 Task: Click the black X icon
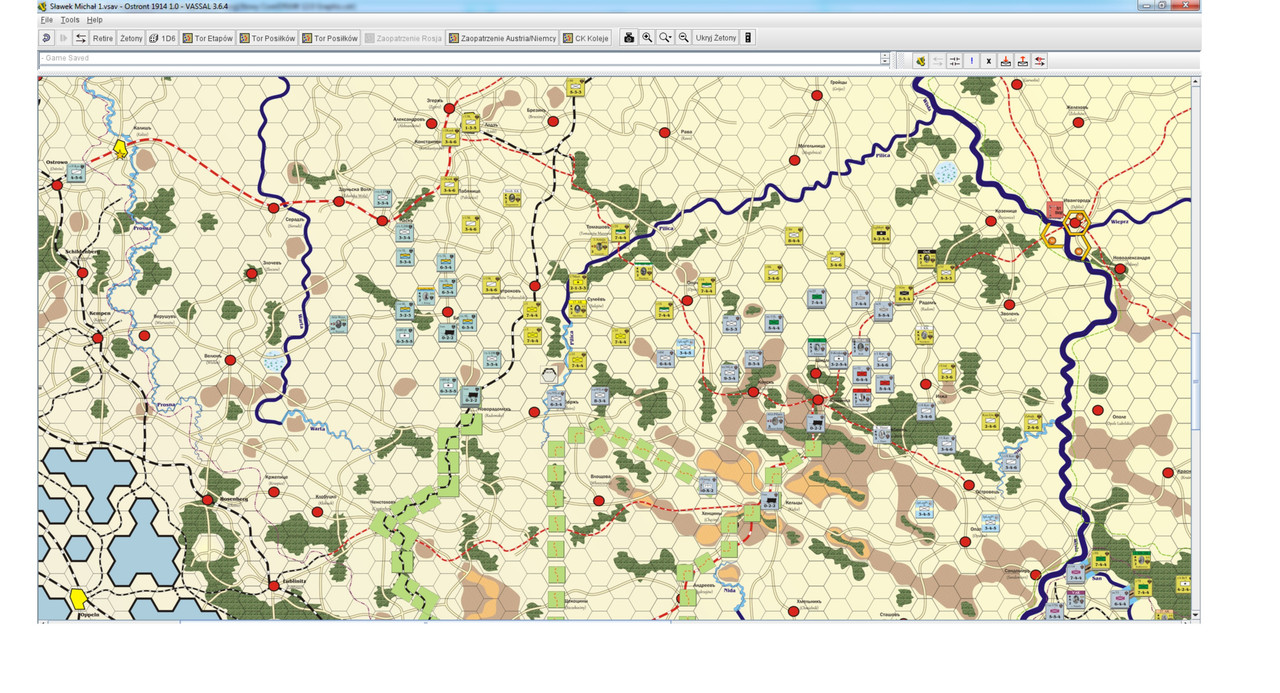click(x=989, y=61)
